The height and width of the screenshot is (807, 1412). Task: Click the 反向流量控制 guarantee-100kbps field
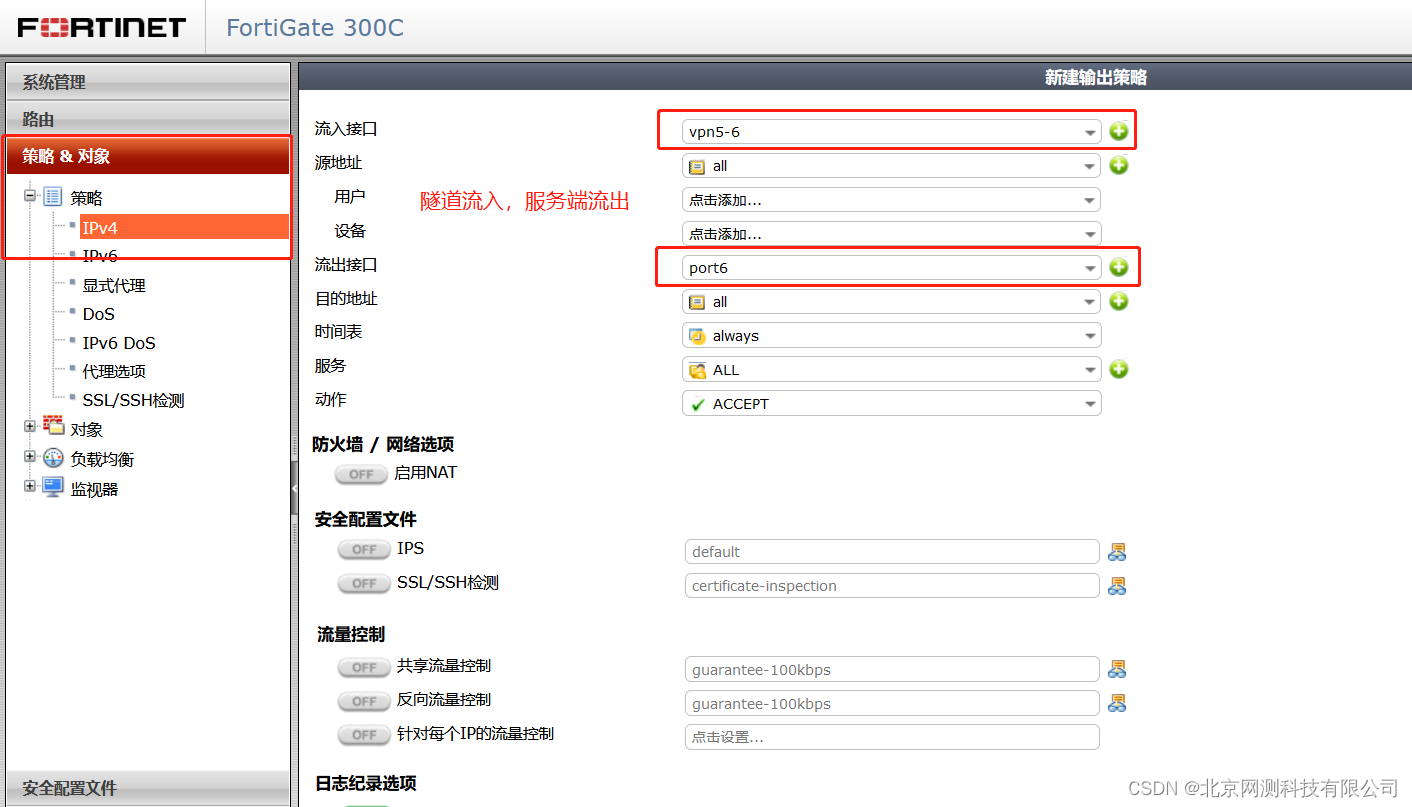(892, 704)
